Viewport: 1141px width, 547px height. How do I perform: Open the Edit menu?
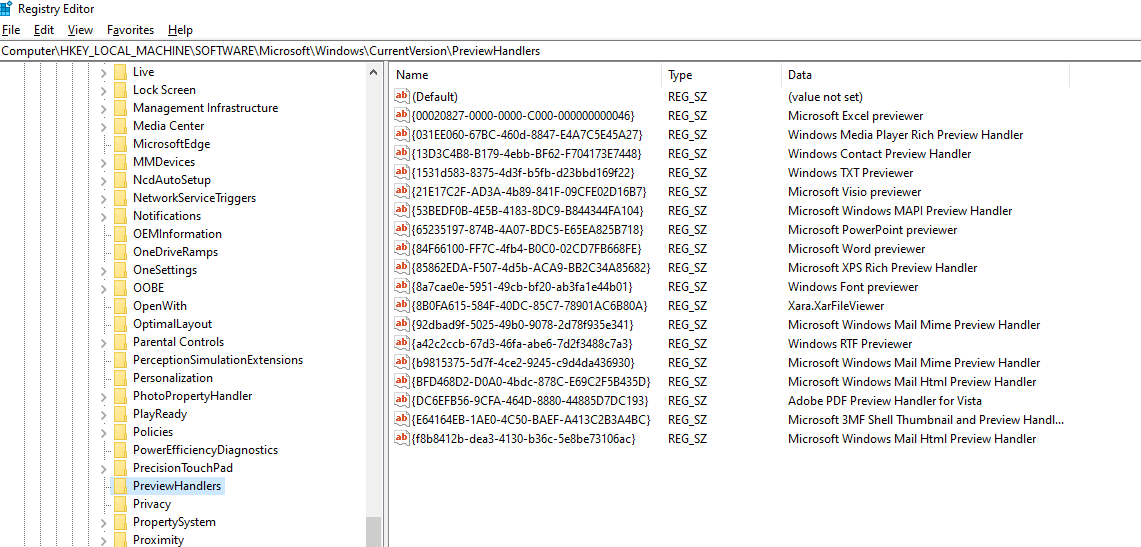click(x=44, y=30)
